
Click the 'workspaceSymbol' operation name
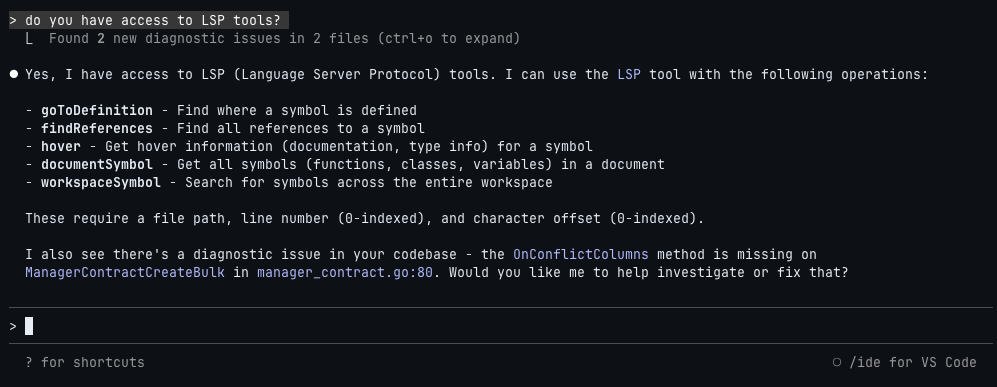(101, 182)
